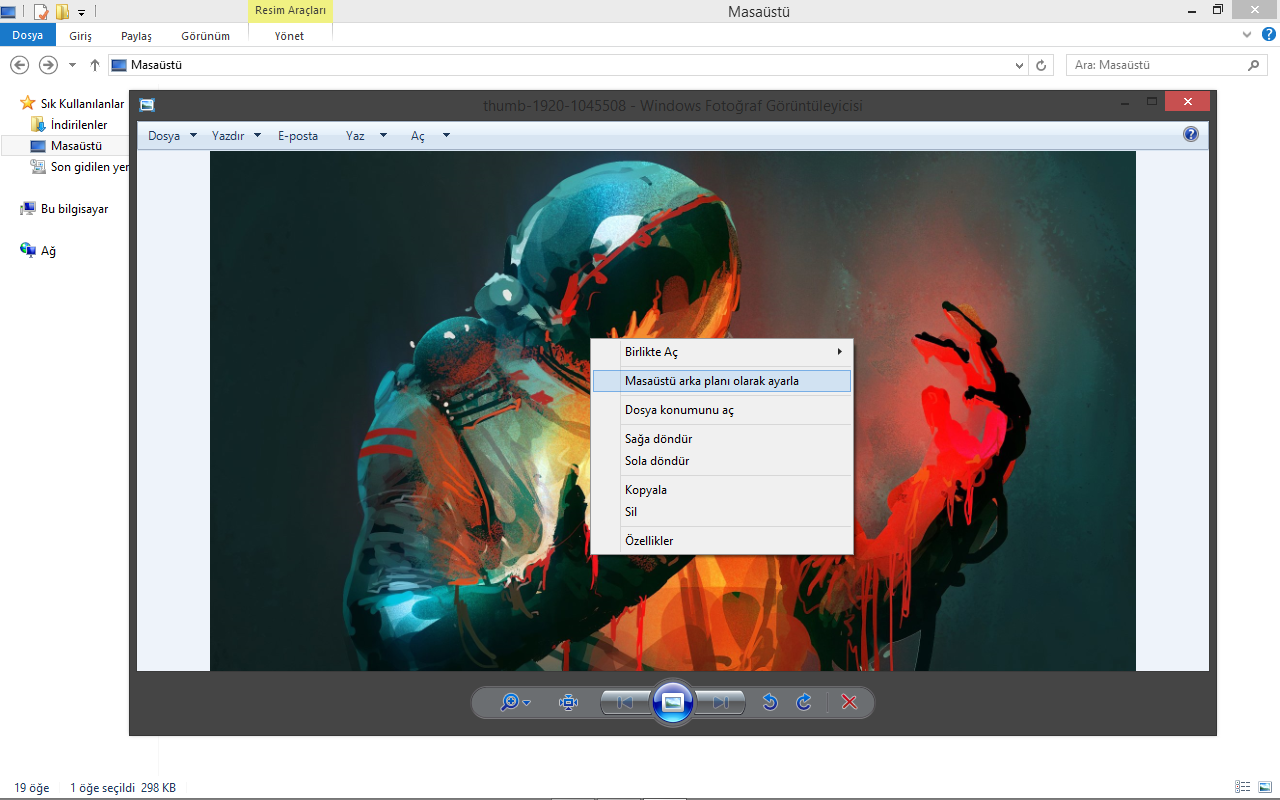Switch to the Yönet ribbon tab
The width and height of the screenshot is (1280, 800).
coord(290,36)
